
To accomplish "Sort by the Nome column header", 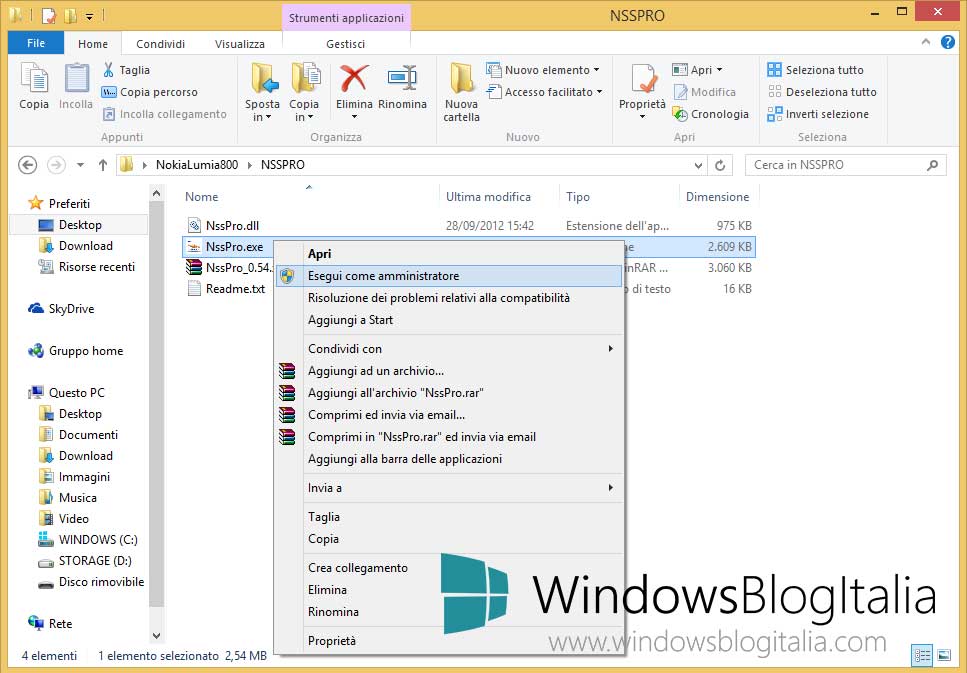I will click(x=202, y=197).
